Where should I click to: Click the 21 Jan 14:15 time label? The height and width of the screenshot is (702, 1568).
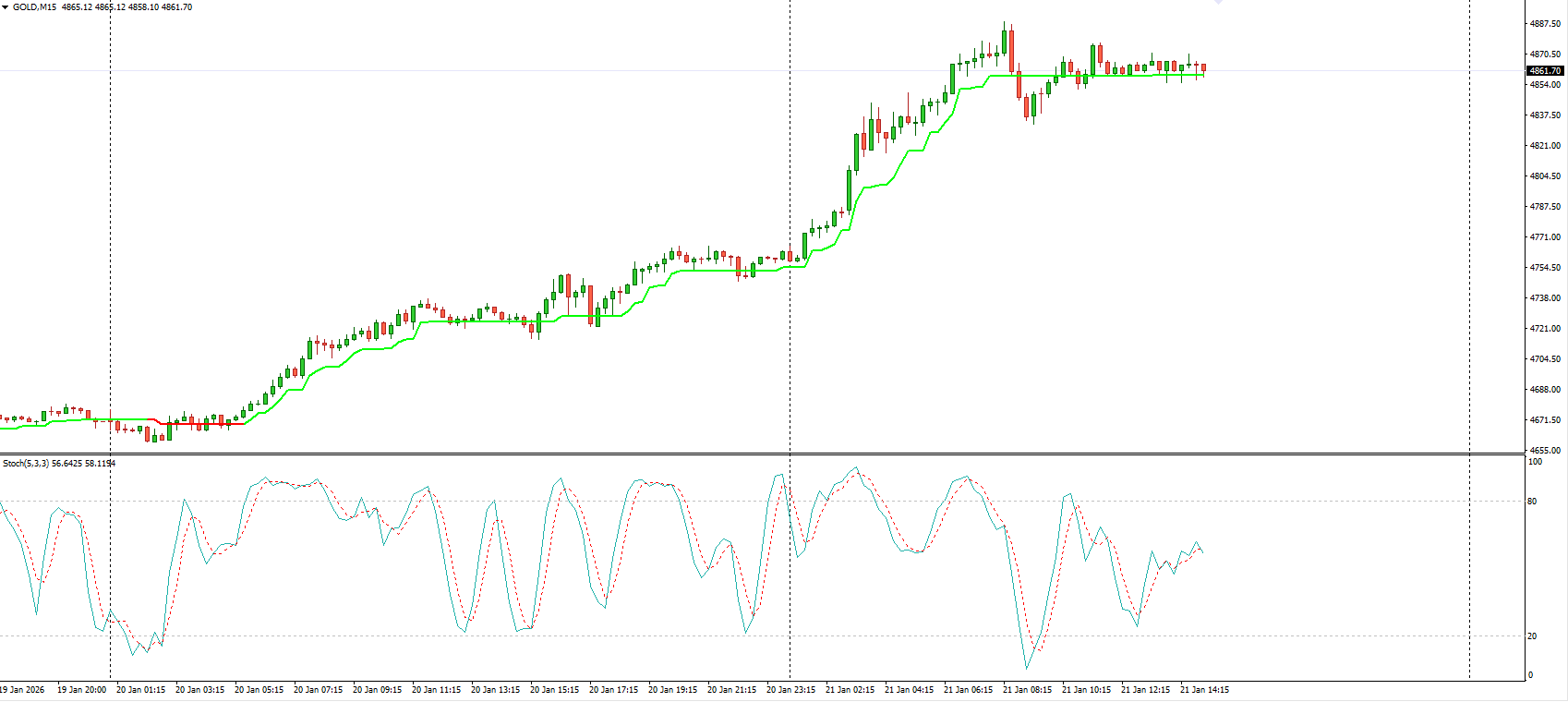click(1204, 690)
